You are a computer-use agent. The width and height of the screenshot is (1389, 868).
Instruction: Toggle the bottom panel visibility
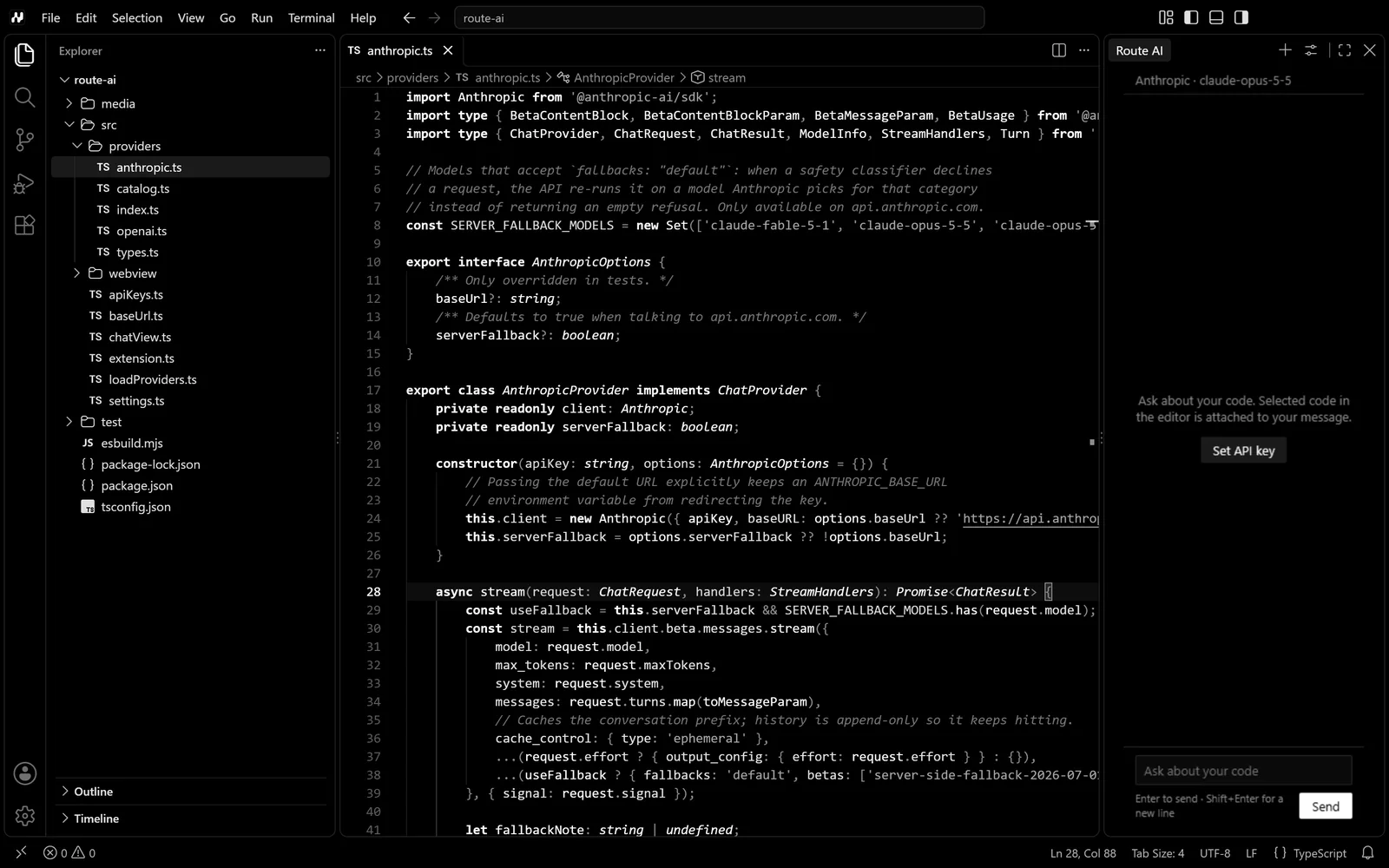point(1216,17)
